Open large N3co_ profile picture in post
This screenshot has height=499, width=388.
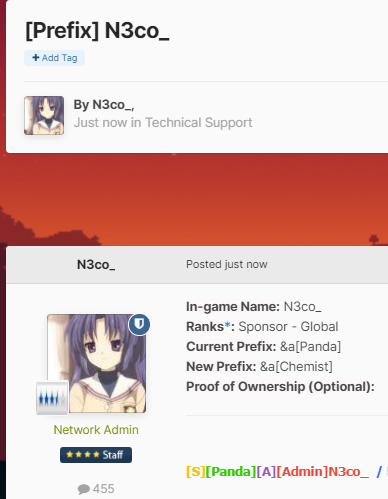96,363
